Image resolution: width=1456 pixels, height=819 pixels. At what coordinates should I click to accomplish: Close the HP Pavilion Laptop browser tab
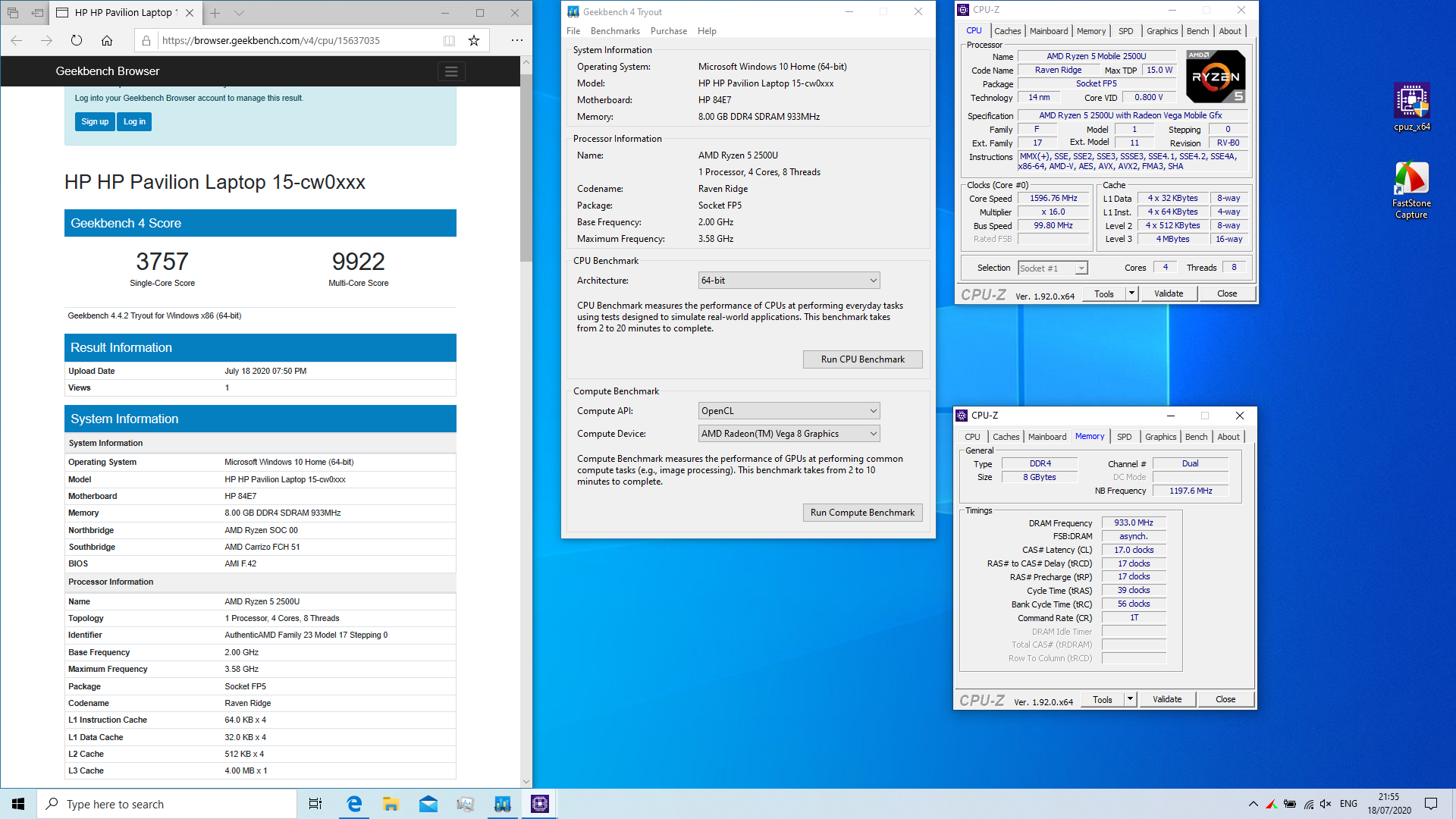[190, 13]
